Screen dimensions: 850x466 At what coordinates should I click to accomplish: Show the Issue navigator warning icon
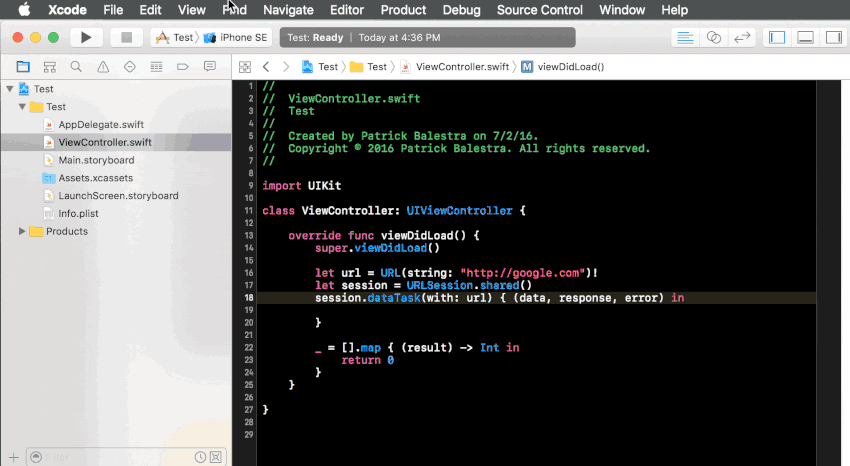pyautogui.click(x=103, y=67)
